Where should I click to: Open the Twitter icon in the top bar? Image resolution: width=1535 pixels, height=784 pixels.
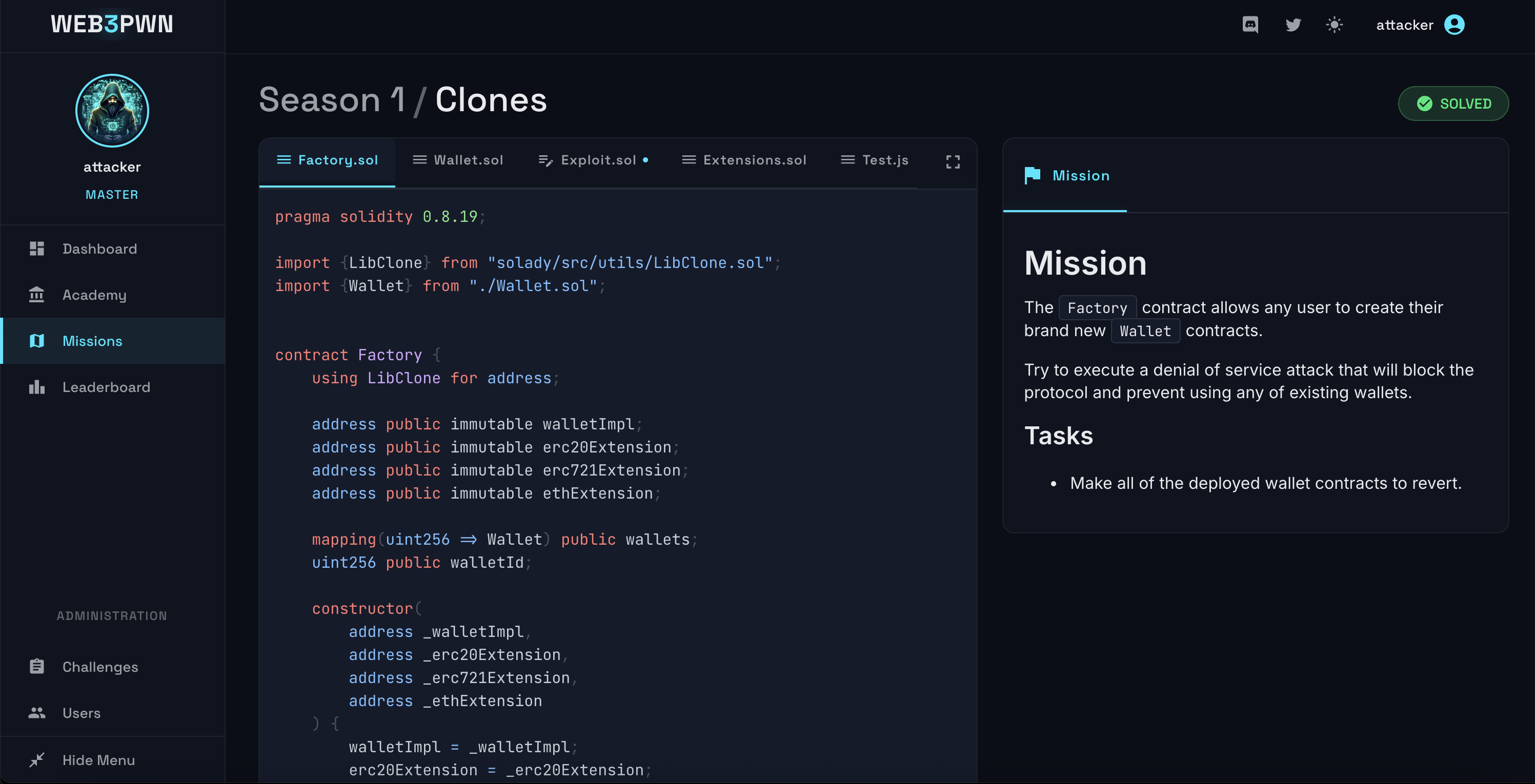point(1293,25)
